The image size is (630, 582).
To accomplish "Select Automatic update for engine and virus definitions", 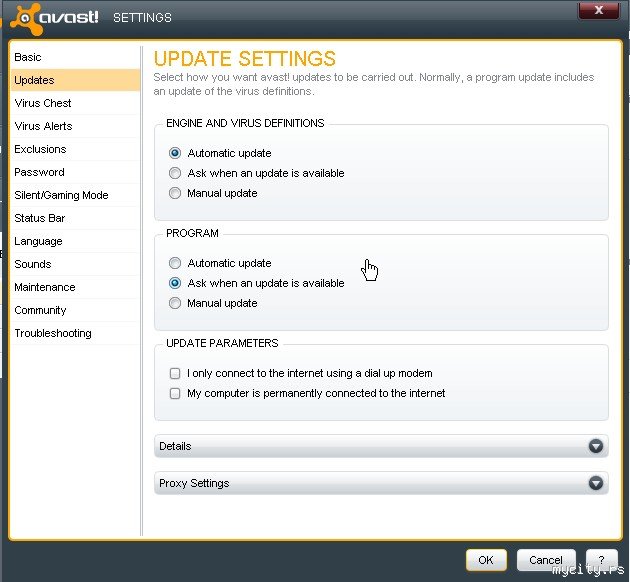I will point(175,153).
